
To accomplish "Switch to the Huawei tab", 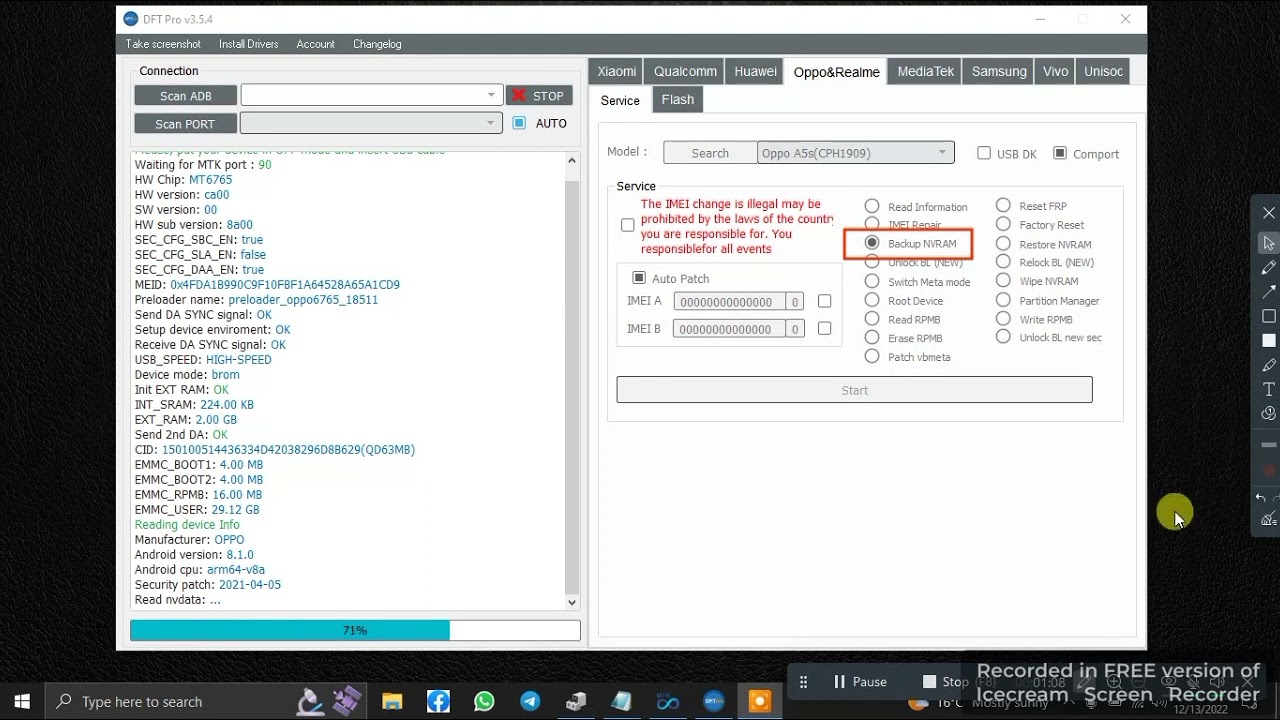I will coord(756,71).
